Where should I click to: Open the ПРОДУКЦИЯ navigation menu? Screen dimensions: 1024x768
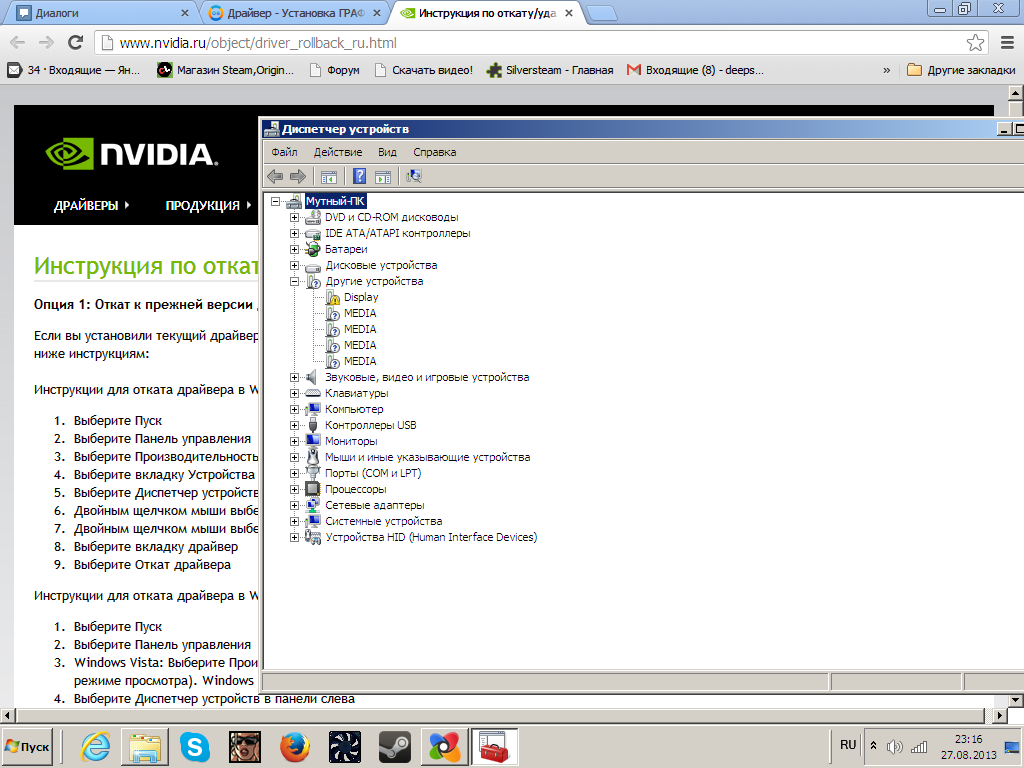pos(208,205)
